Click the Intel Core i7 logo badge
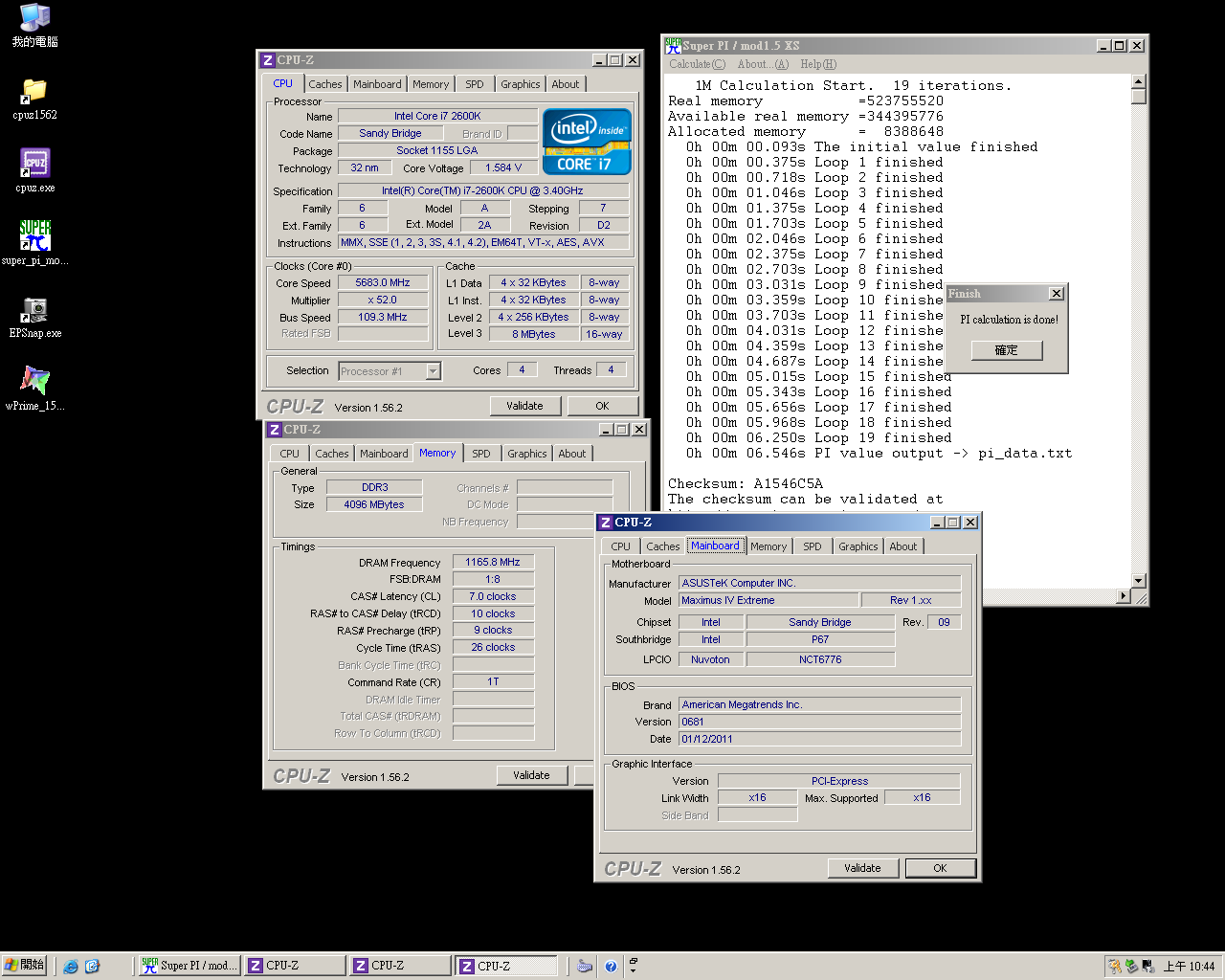 tap(587, 142)
